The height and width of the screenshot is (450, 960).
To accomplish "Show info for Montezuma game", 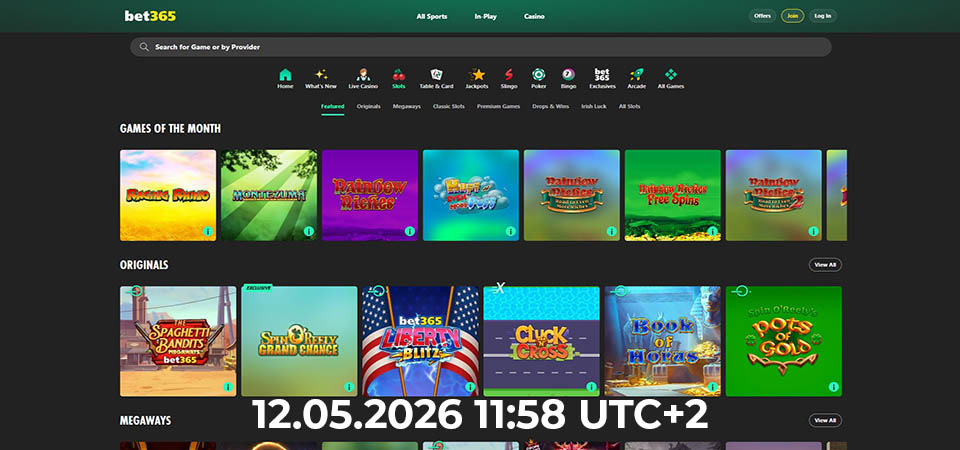I will 309,231.
